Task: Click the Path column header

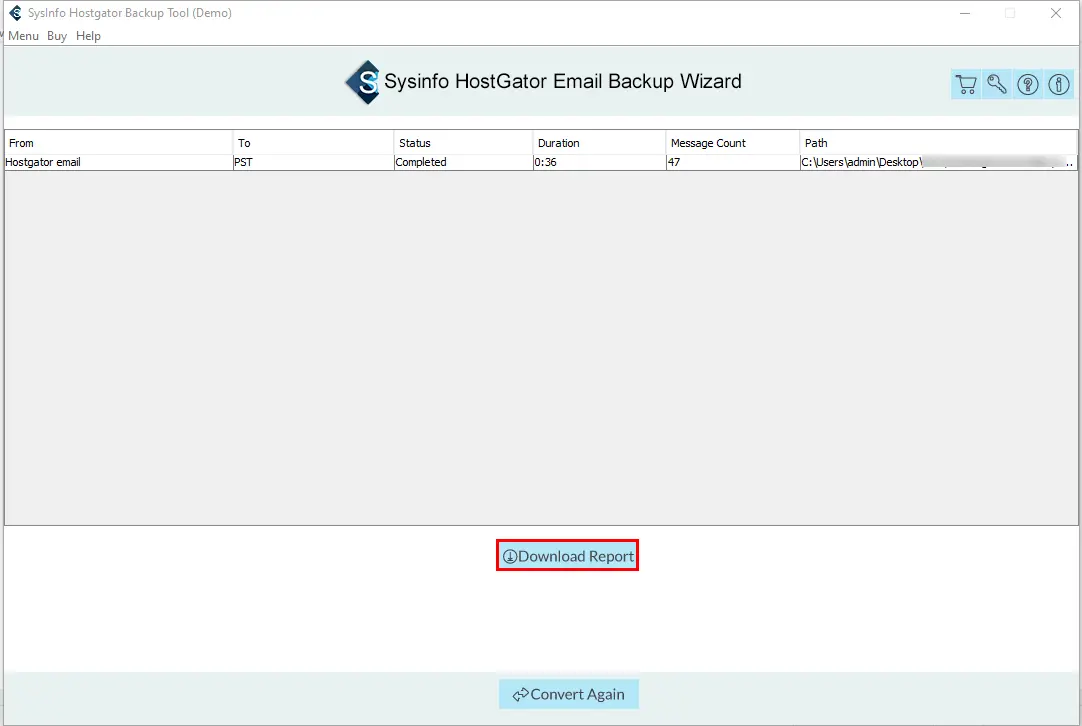Action: (x=938, y=143)
